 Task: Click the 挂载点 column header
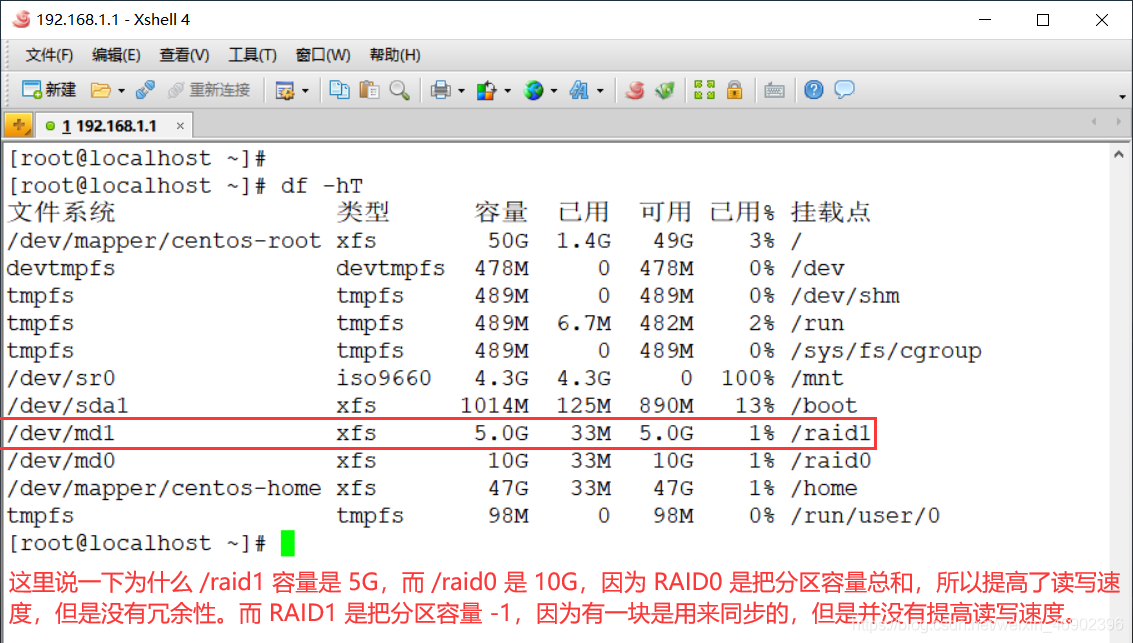(831, 212)
